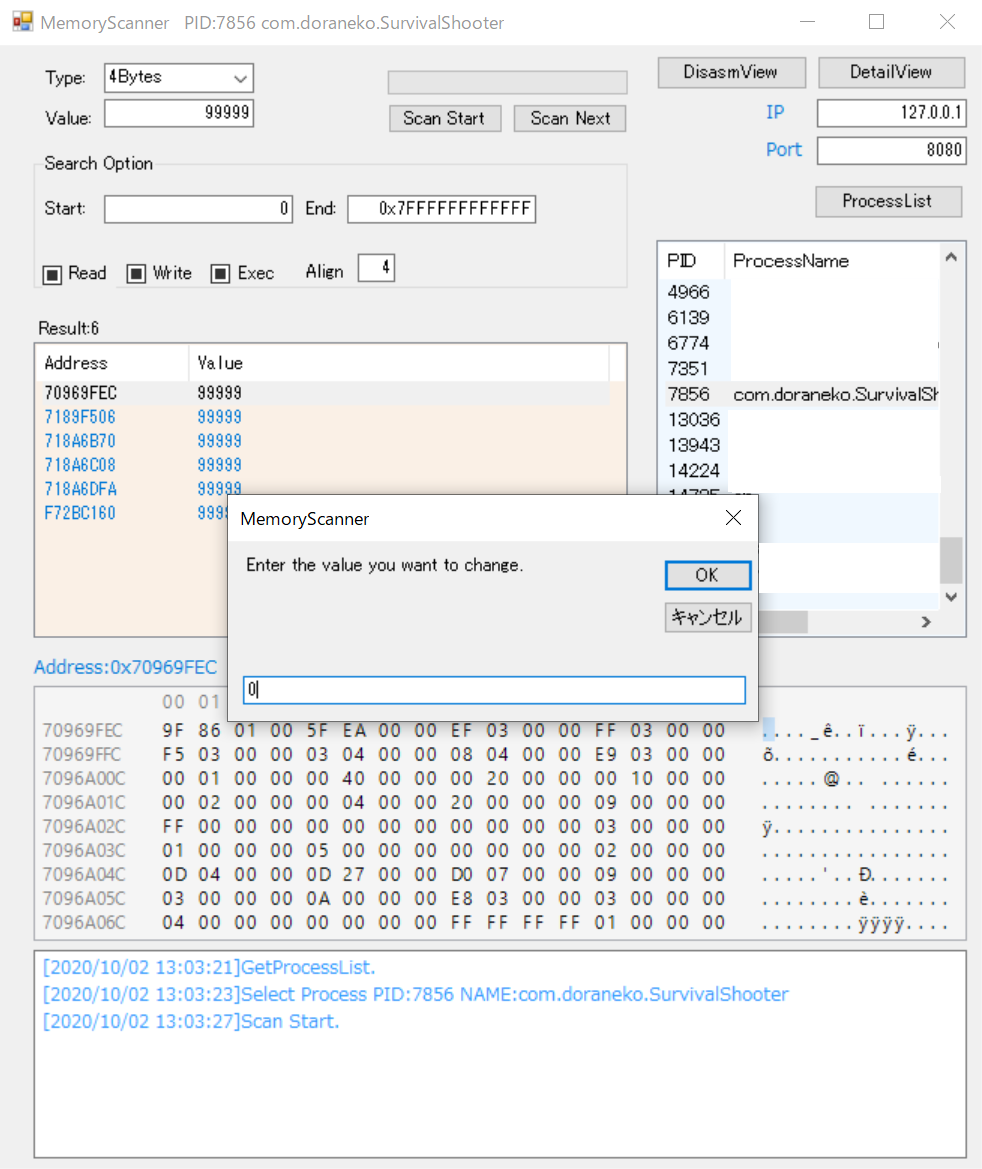Click the Start address field
This screenshot has height=1169, width=982.
tap(198, 209)
